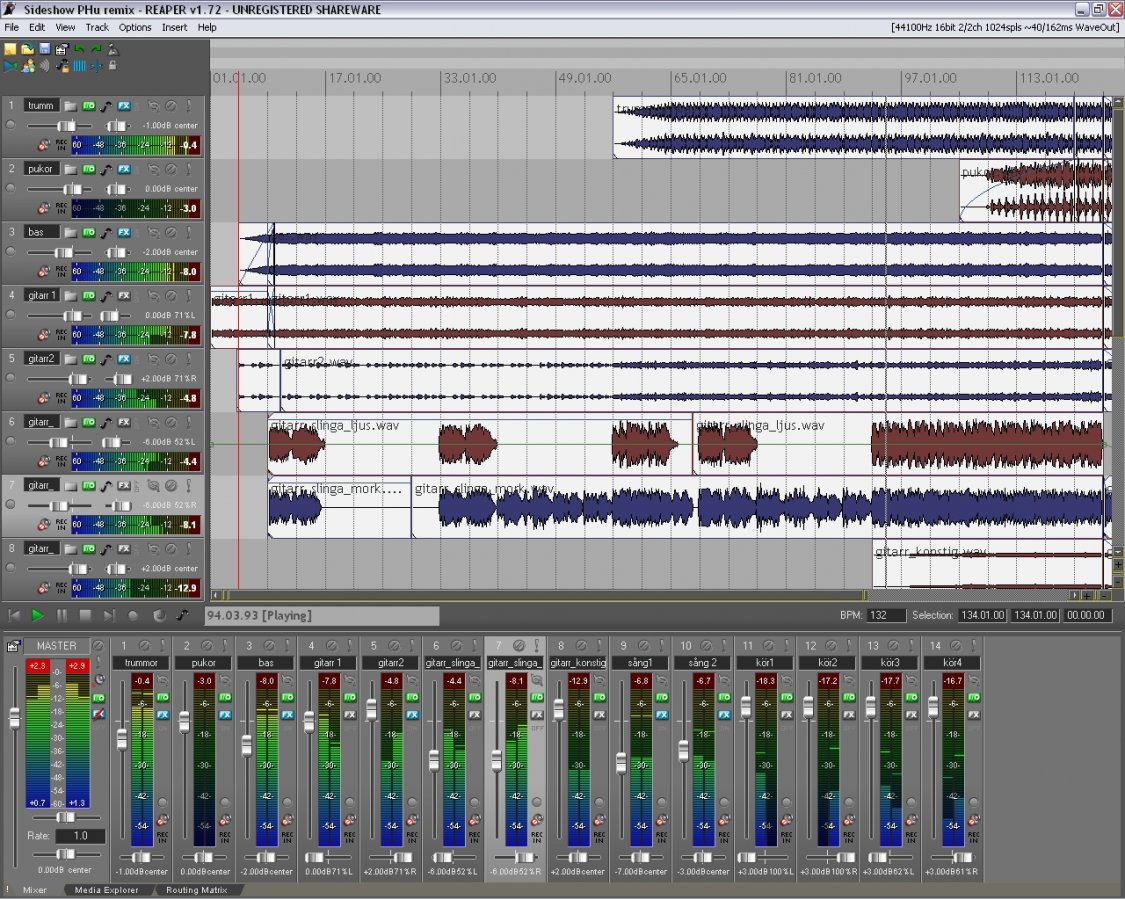
Task: Click the redo arrow icon in toolbar
Action: pyautogui.click(x=96, y=48)
